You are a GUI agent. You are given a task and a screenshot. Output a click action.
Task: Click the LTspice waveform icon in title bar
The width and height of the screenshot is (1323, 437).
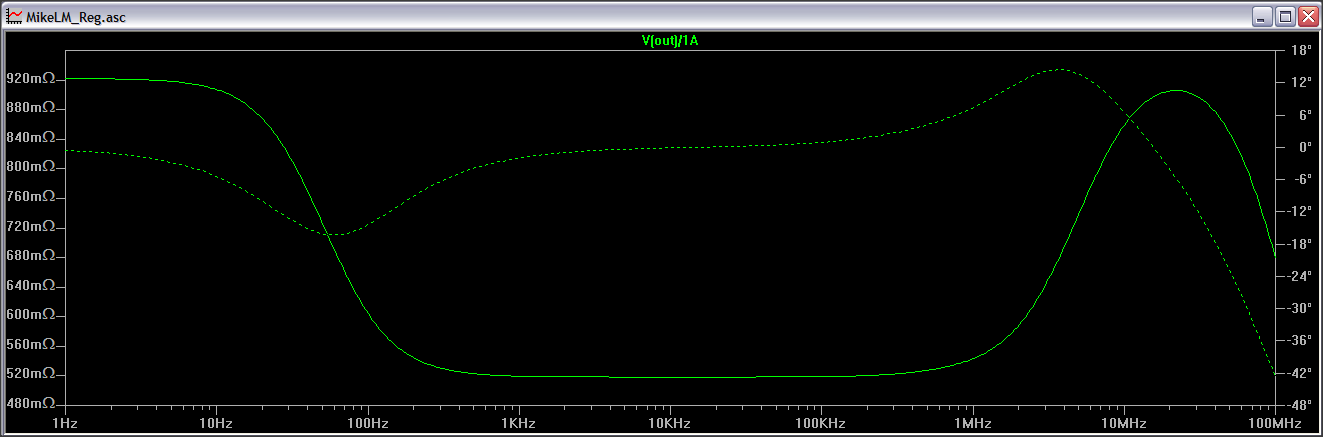[x=14, y=16]
